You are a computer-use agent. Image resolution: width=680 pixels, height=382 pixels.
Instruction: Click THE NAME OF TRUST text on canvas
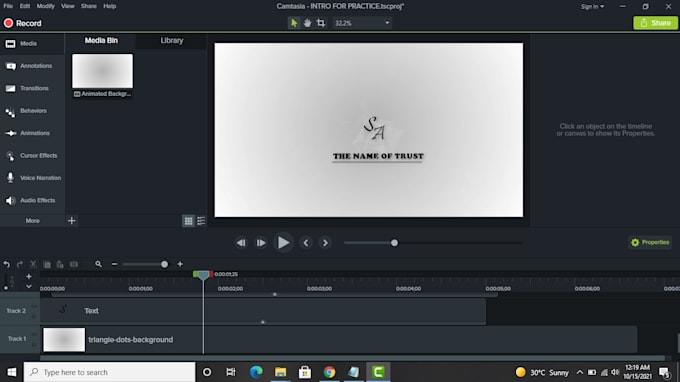[x=378, y=156]
